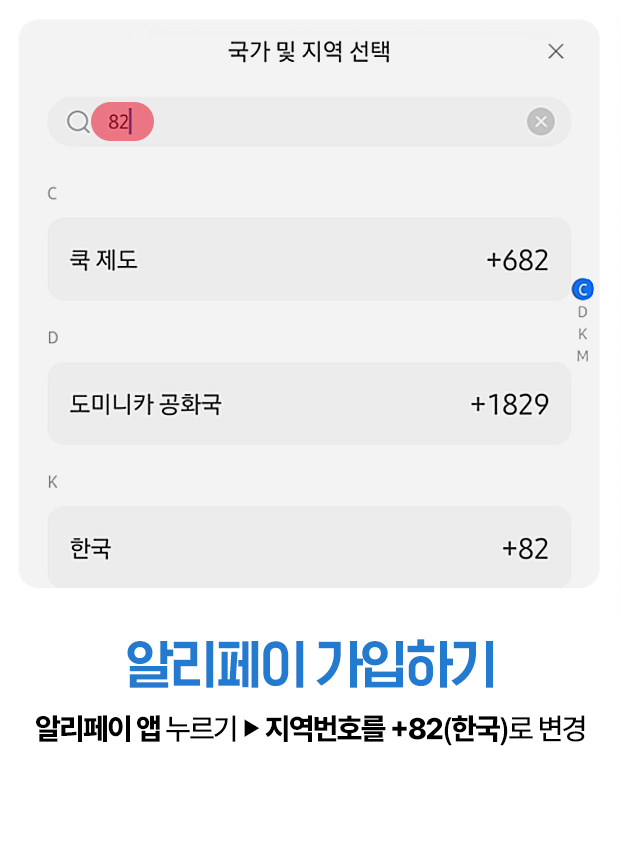Jump to letter K in side index
The image size is (621, 843).
[583, 334]
